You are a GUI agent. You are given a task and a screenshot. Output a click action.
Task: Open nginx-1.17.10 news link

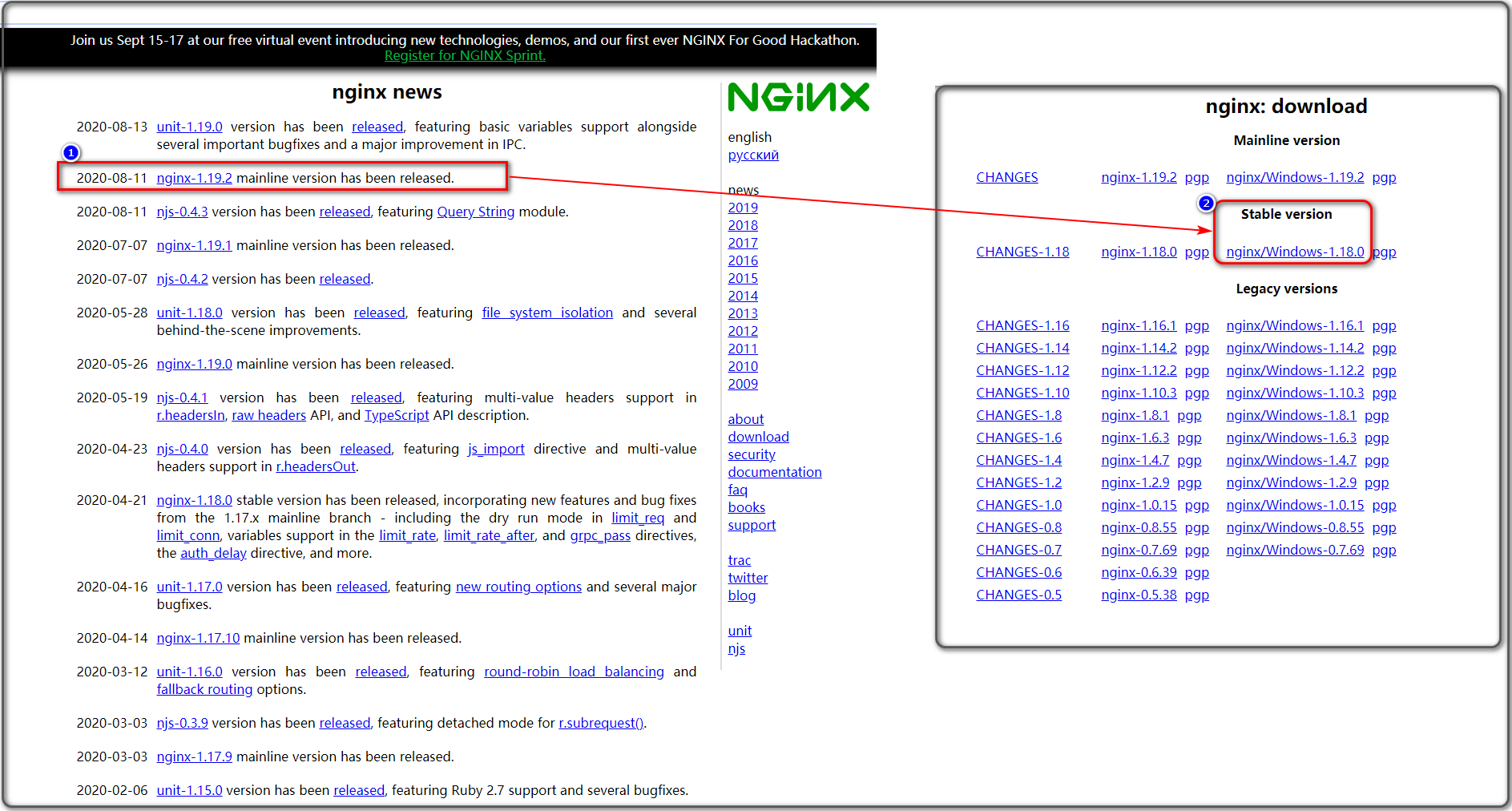pyautogui.click(x=198, y=638)
